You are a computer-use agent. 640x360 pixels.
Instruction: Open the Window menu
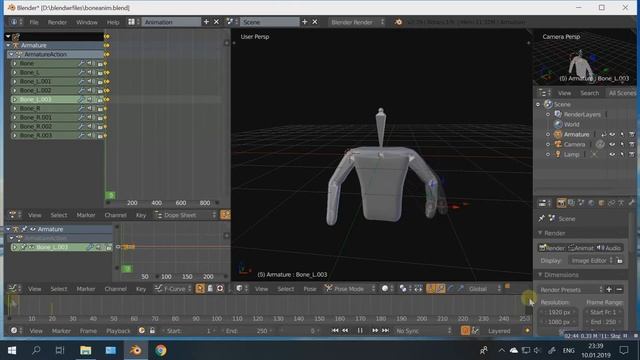point(87,22)
